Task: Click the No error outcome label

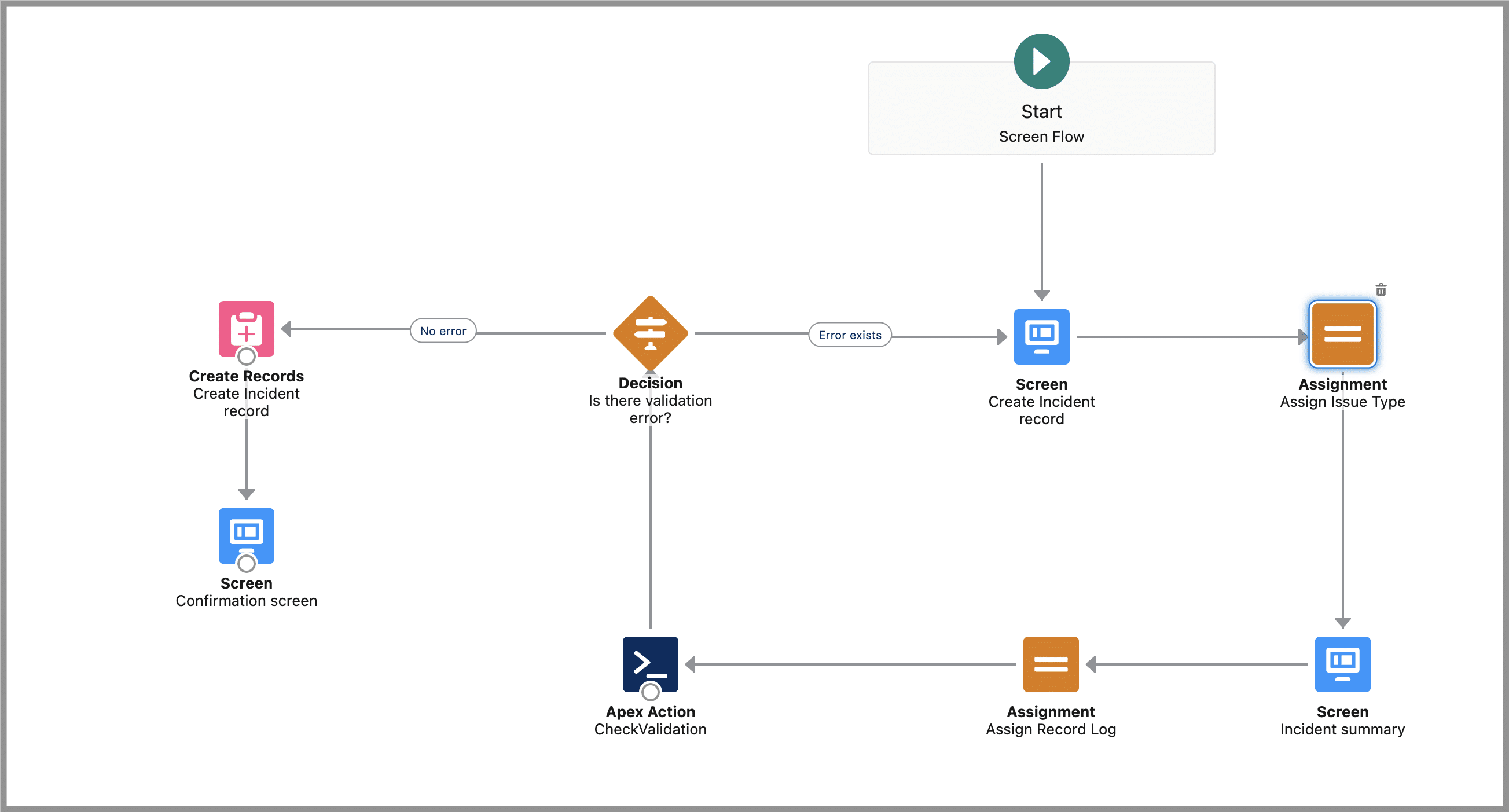Action: pos(443,330)
